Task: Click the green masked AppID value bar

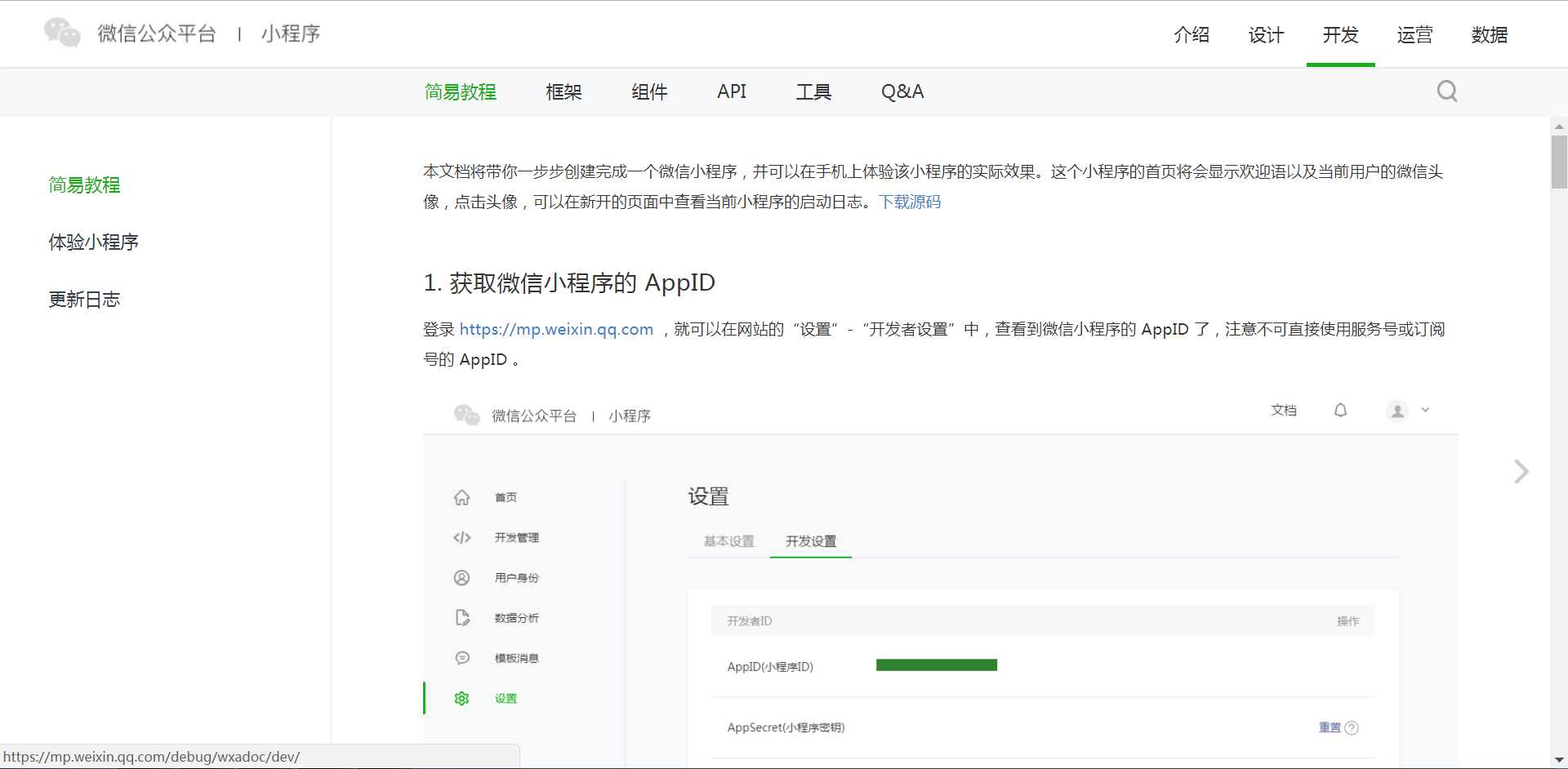Action: click(x=936, y=665)
